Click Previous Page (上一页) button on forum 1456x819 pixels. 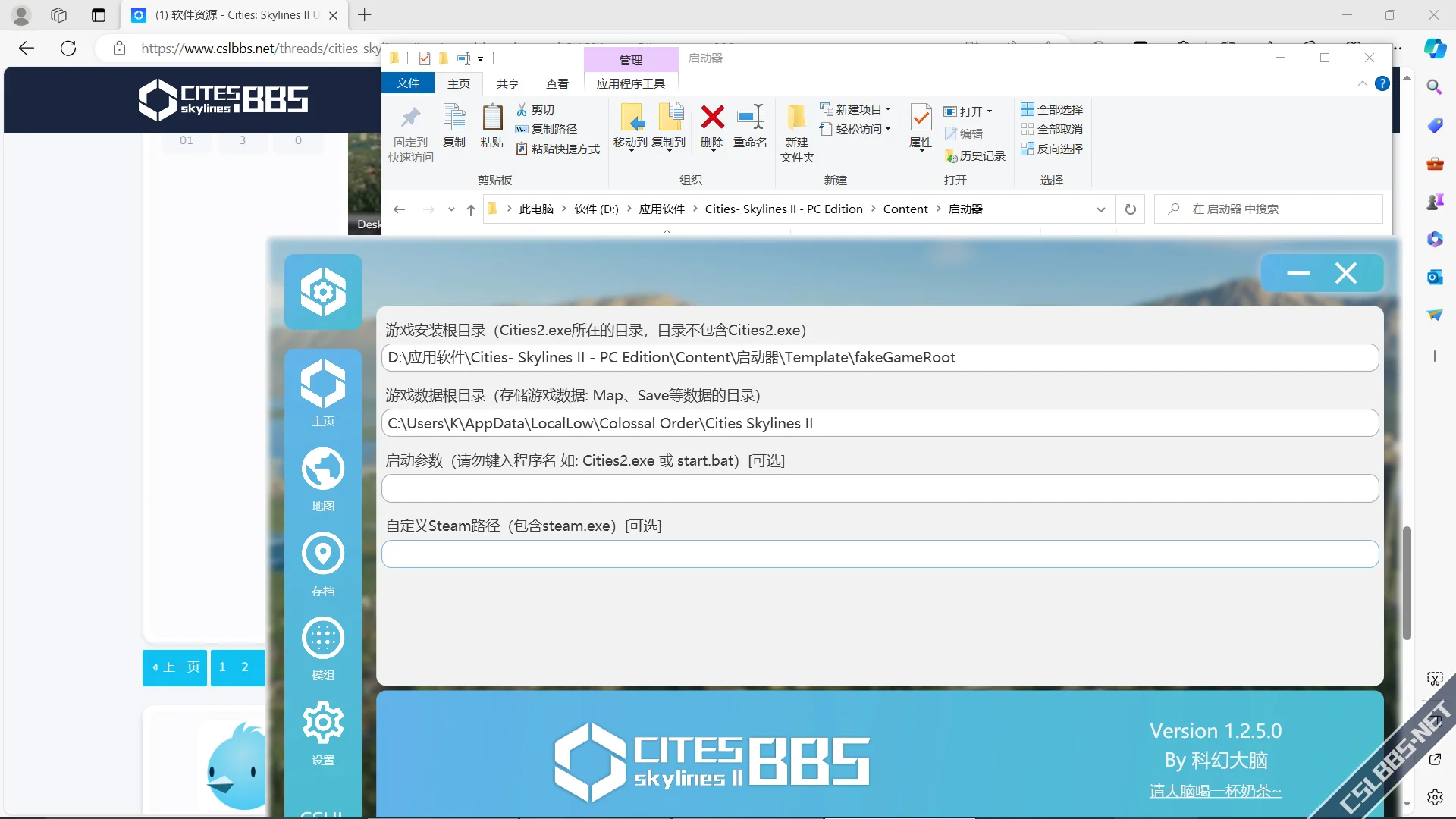(x=175, y=667)
